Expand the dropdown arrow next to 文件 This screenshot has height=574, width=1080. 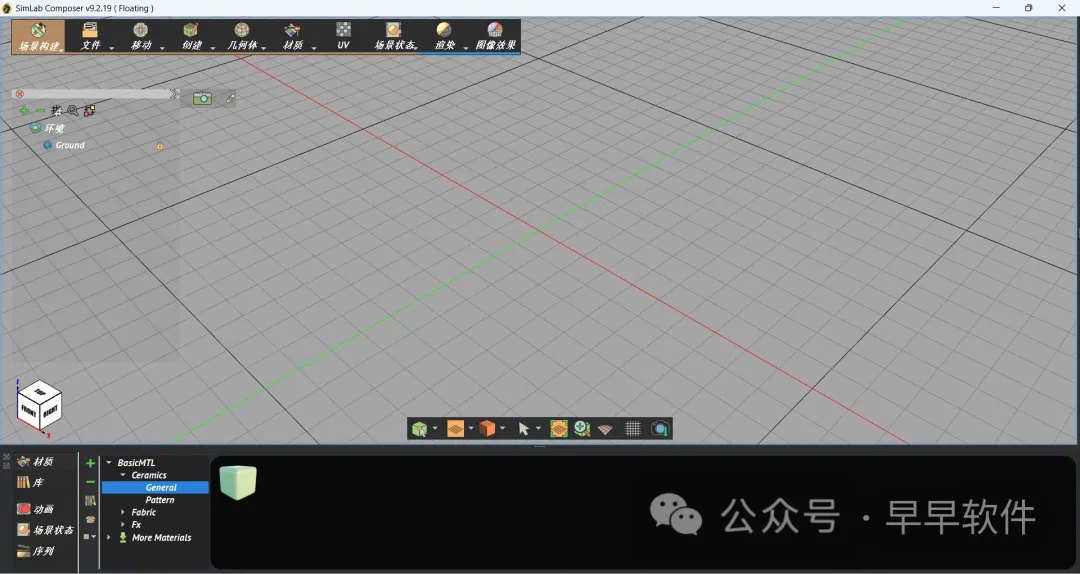click(112, 48)
